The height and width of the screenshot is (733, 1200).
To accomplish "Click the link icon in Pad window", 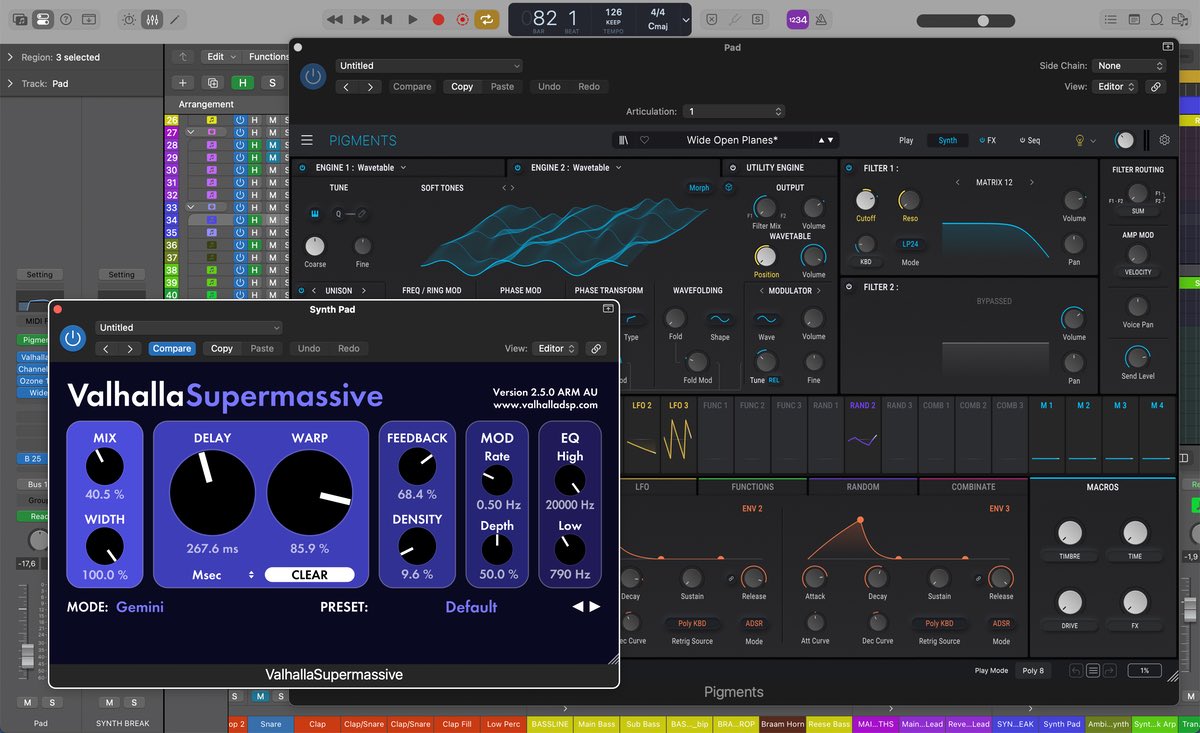I will [1156, 87].
